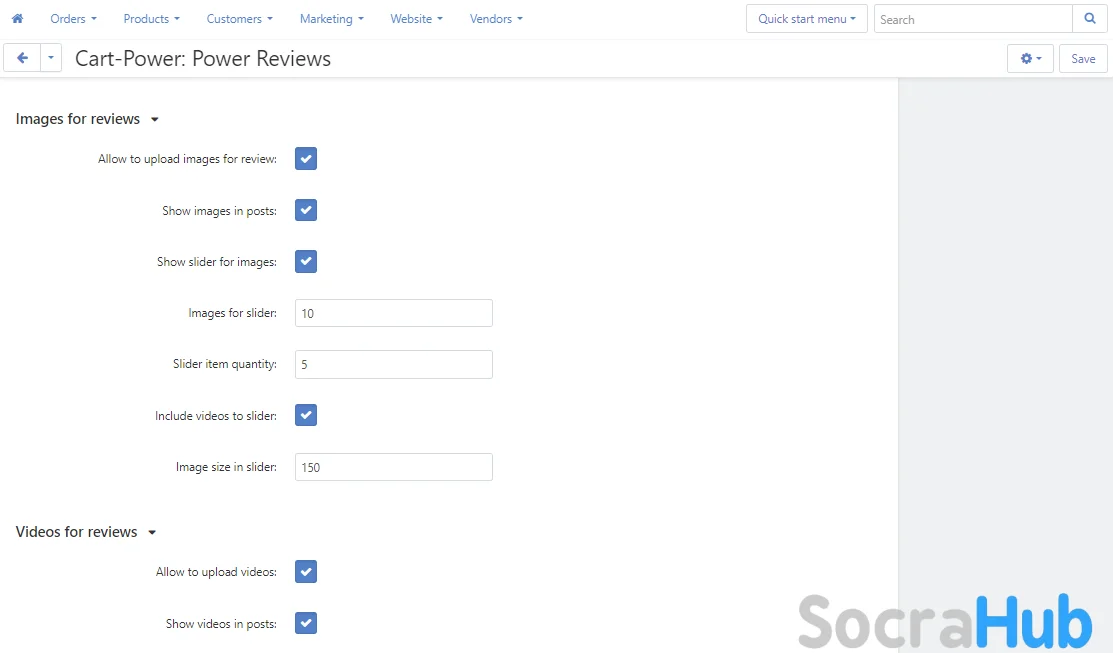Viewport: 1113px width, 653px height.
Task: Toggle Show slider for images checkbox
Action: [306, 261]
